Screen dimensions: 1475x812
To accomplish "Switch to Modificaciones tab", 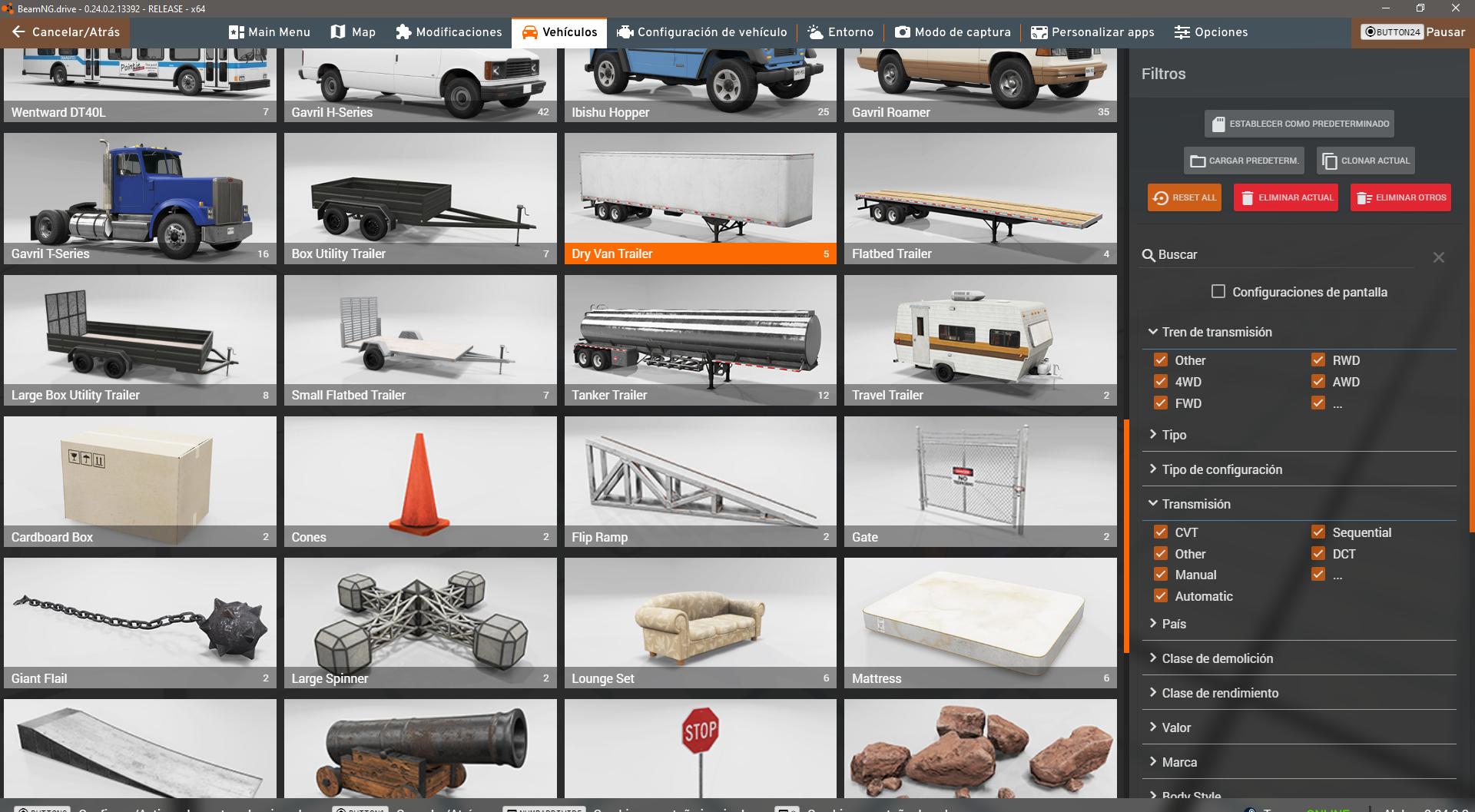I will click(x=449, y=32).
